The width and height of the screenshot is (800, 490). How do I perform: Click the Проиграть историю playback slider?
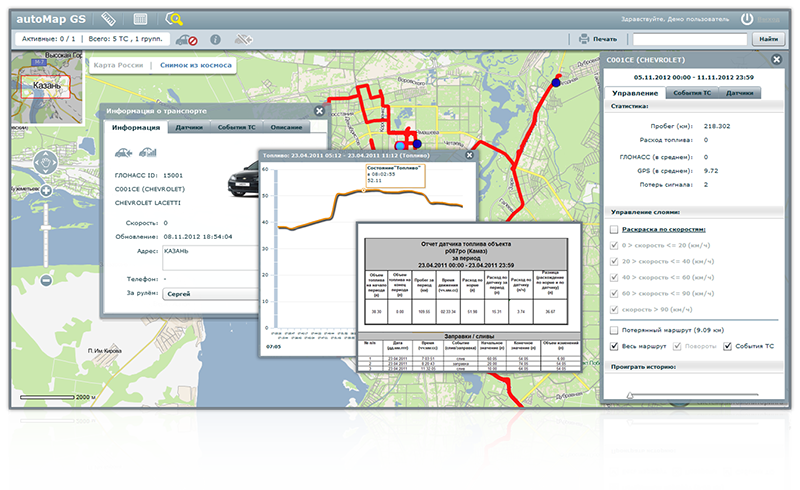coord(690,395)
